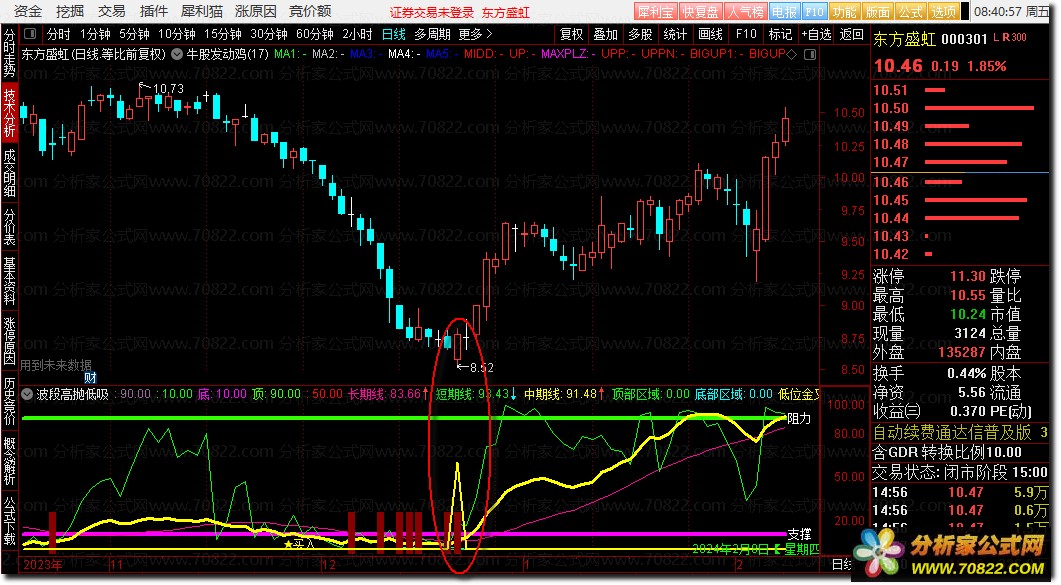Open the 插件 menu

coord(154,11)
